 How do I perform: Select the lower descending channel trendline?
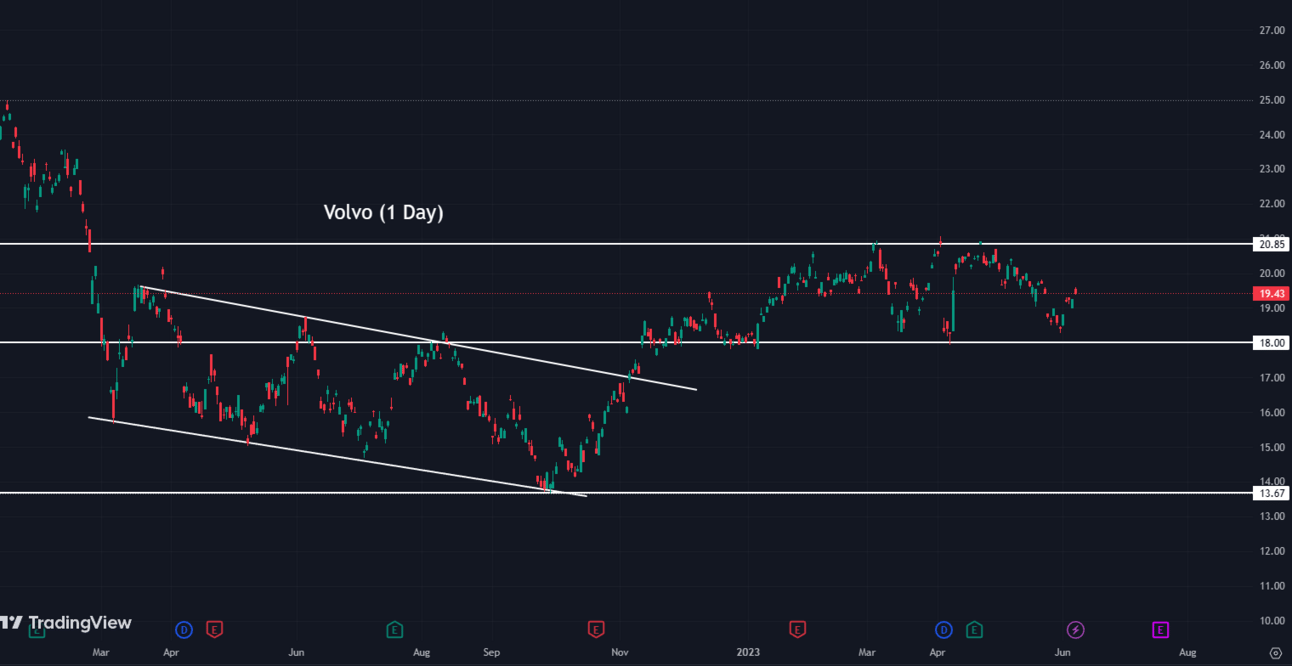point(338,456)
